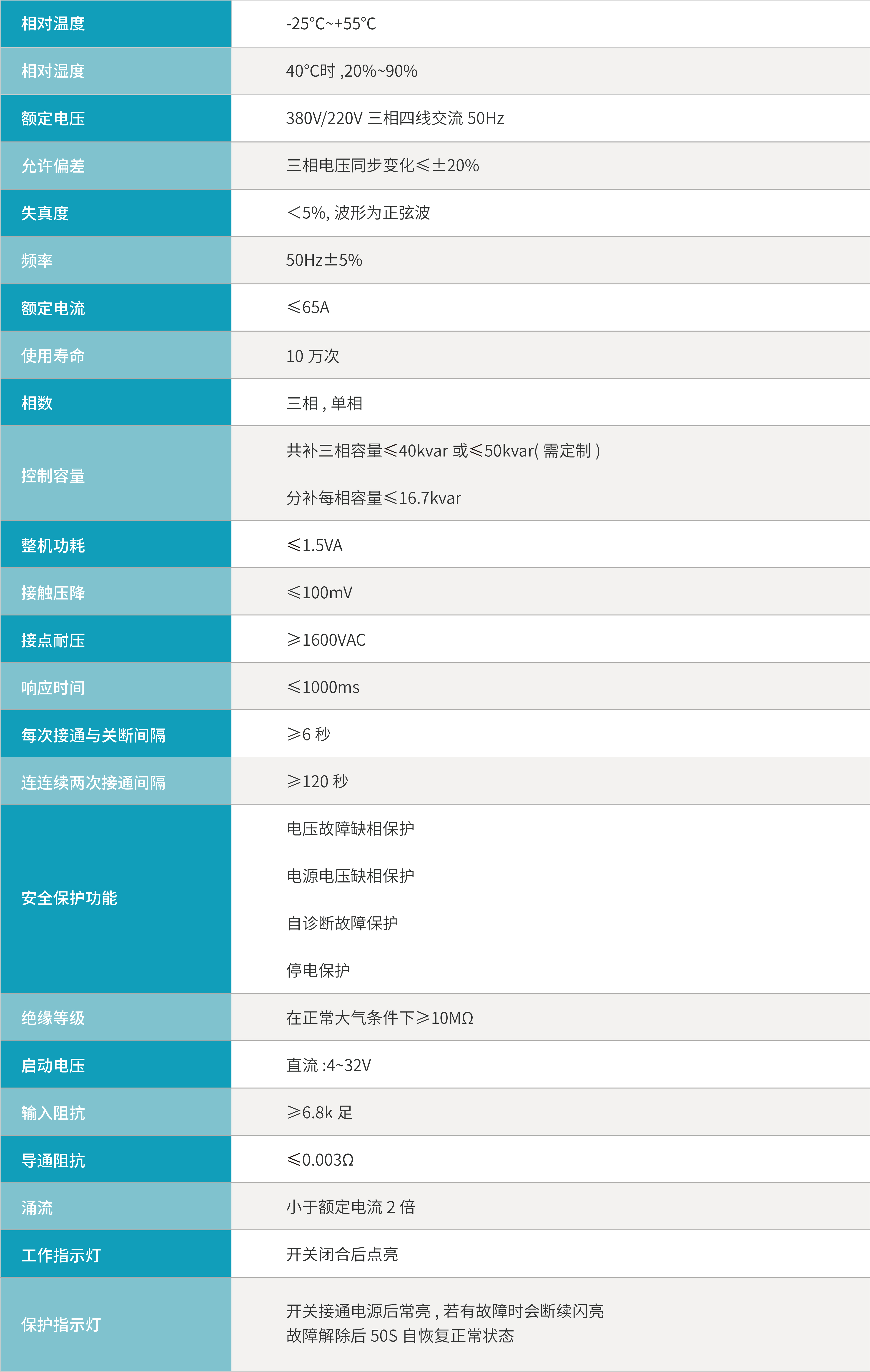Click the 每次接通与关断间隔 label

pyautogui.click(x=93, y=735)
